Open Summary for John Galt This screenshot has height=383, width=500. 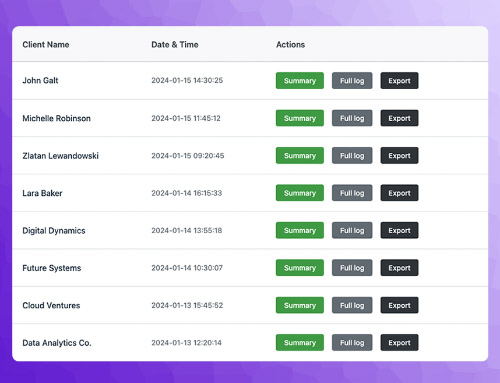(x=300, y=81)
